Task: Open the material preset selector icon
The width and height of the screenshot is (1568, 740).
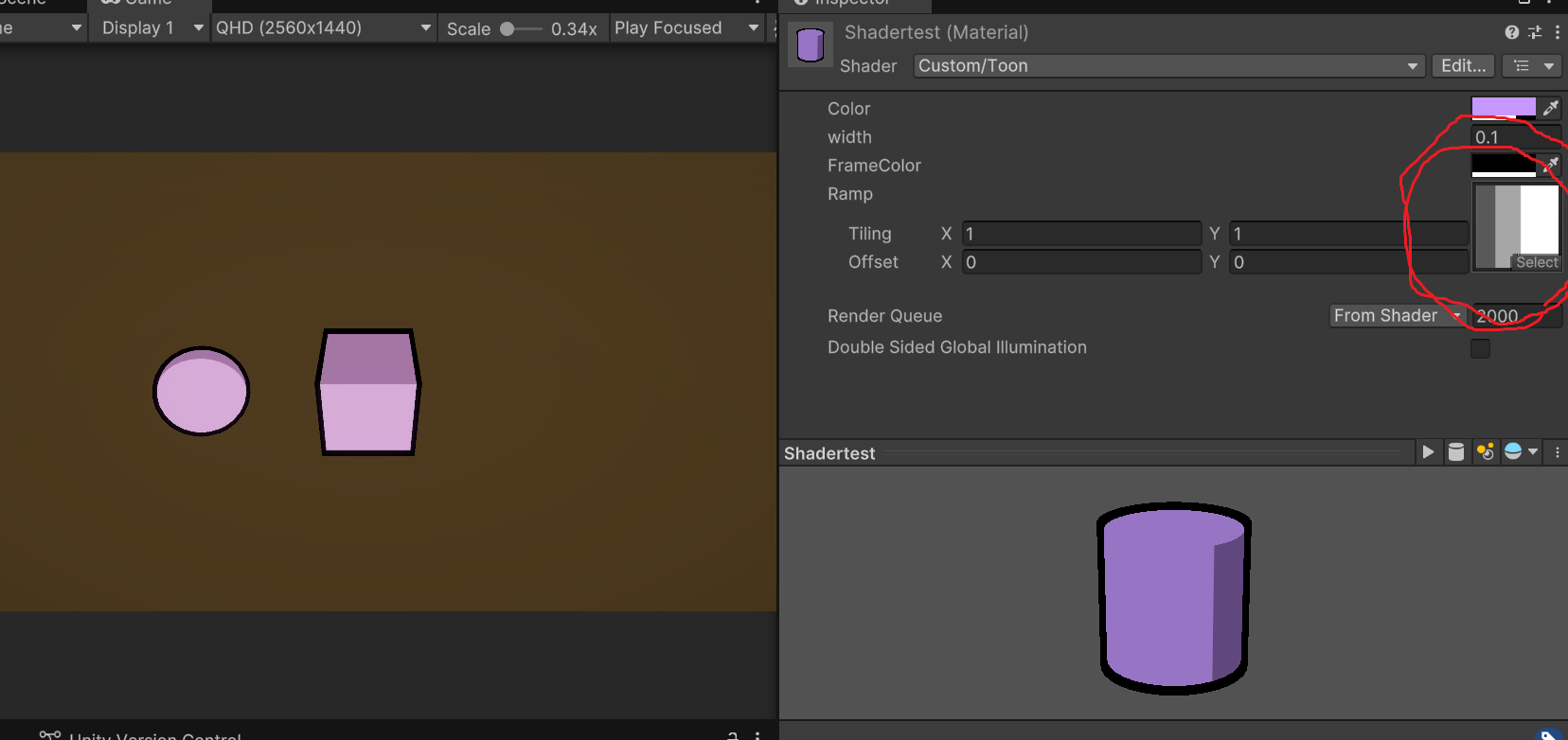Action: (1535, 32)
